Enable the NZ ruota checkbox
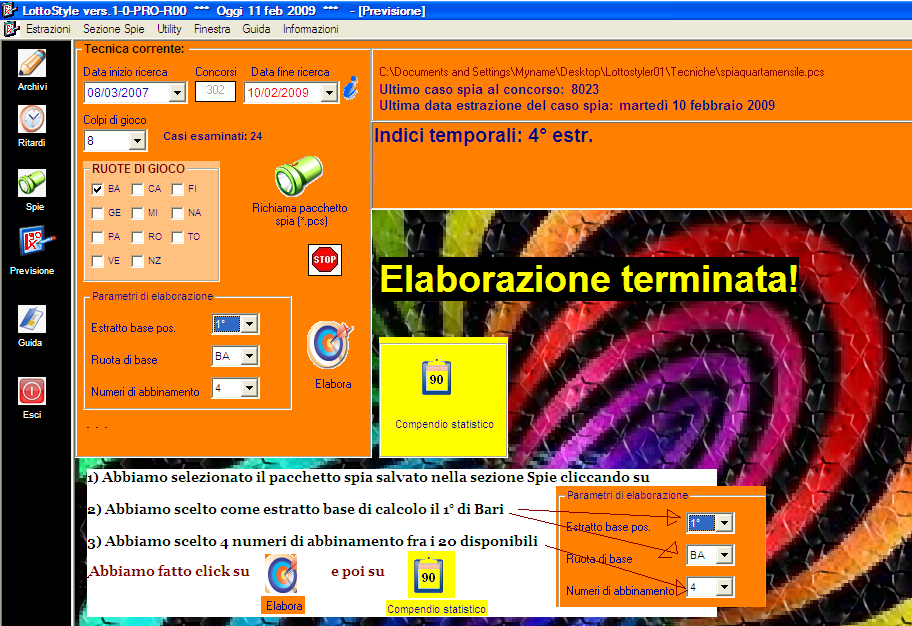The image size is (912, 626). pyautogui.click(x=137, y=261)
